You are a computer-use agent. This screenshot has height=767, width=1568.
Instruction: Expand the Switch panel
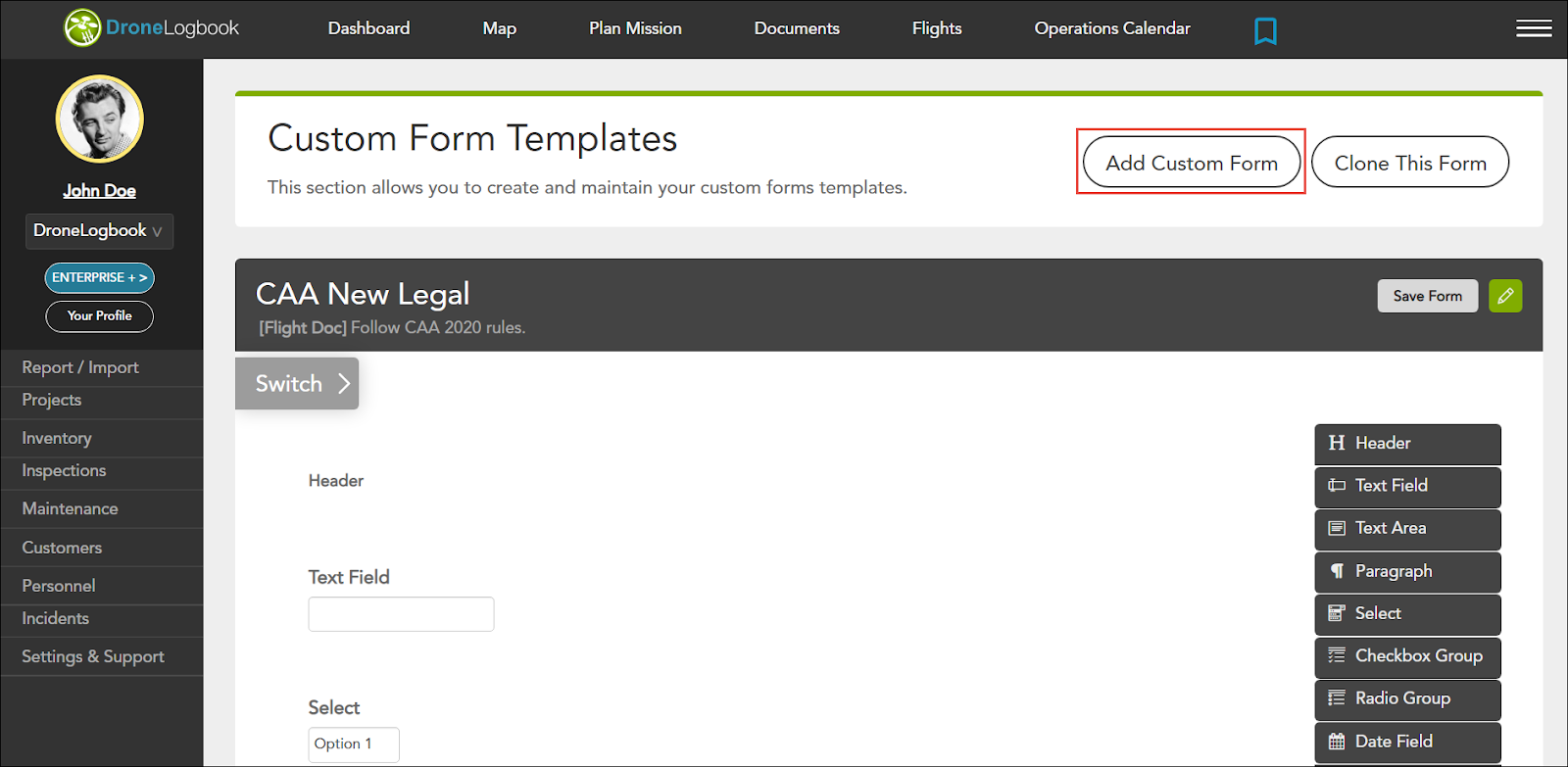coord(297,383)
